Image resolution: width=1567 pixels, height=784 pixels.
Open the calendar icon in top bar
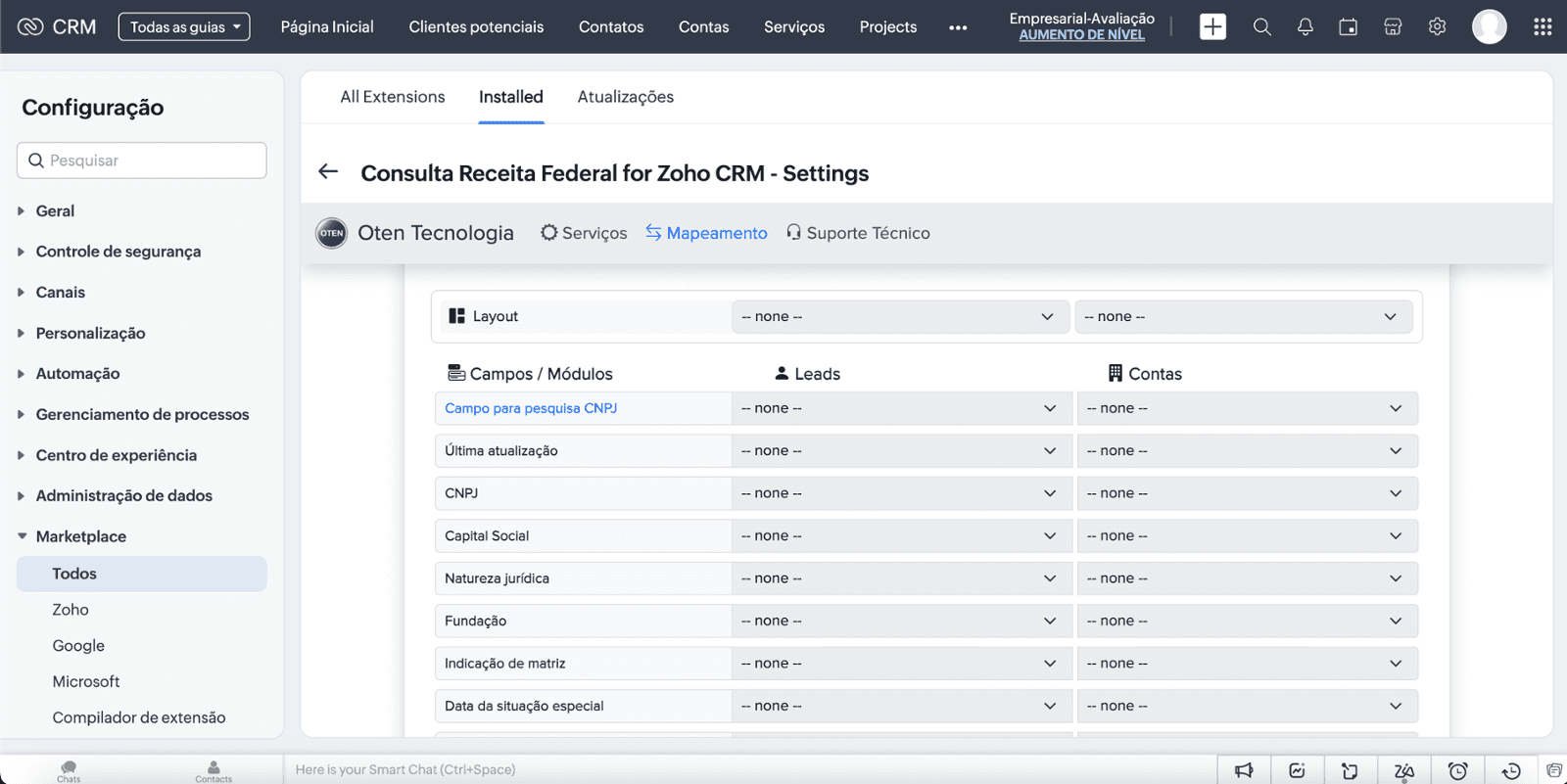tap(1349, 26)
